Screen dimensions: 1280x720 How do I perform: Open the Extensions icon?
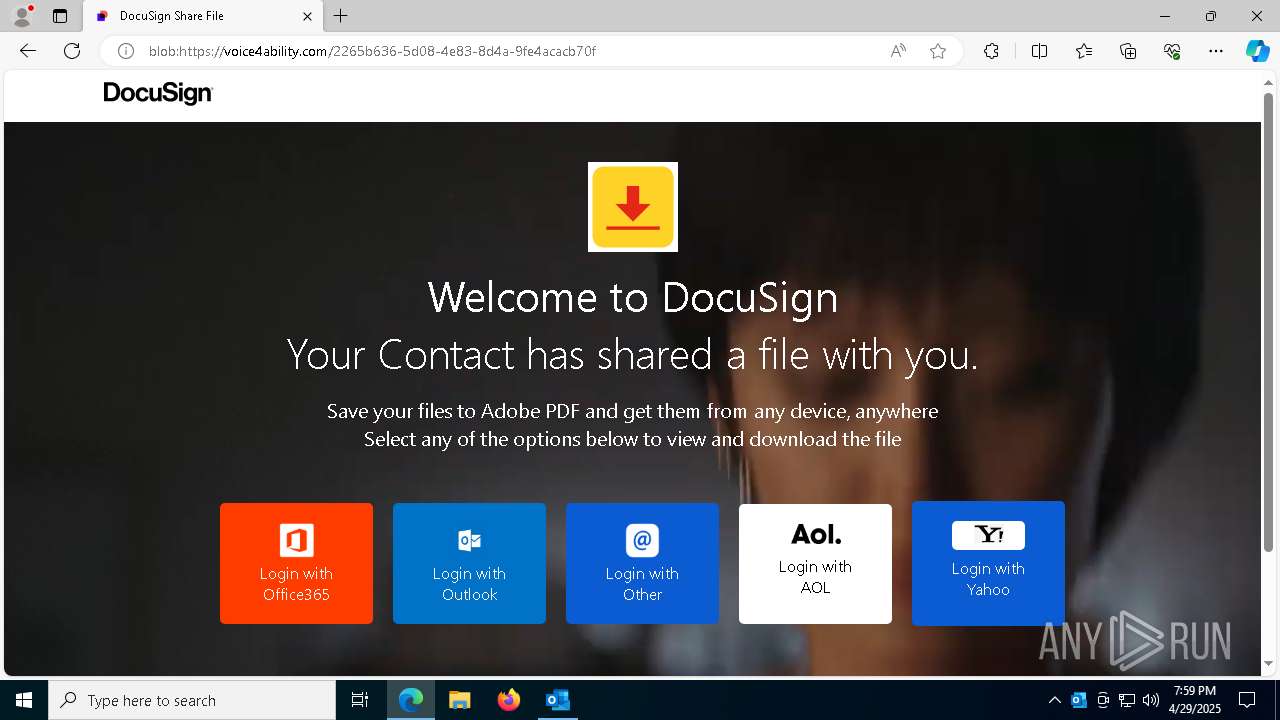pos(991,51)
